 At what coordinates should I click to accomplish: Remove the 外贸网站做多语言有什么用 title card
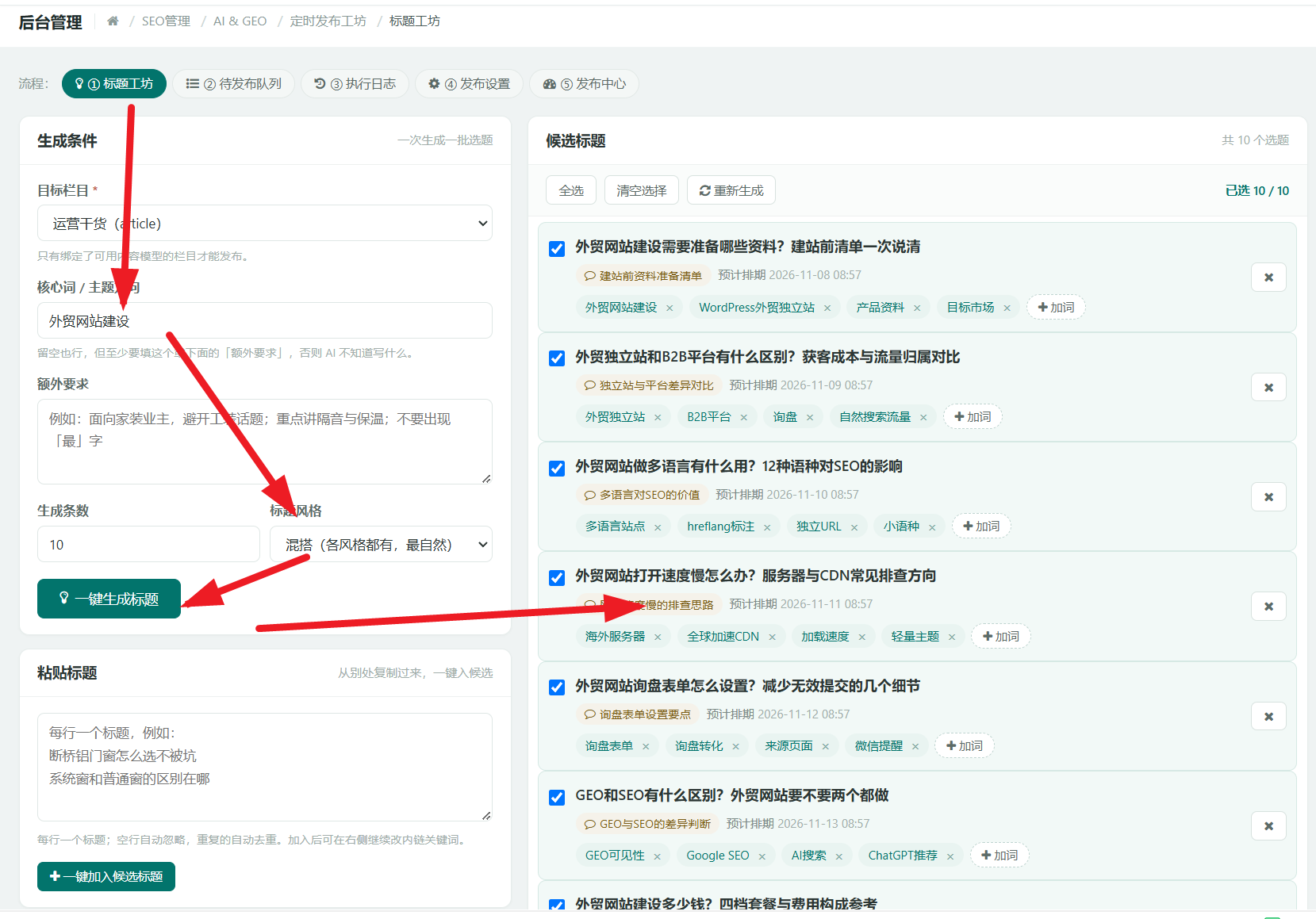point(1268,497)
